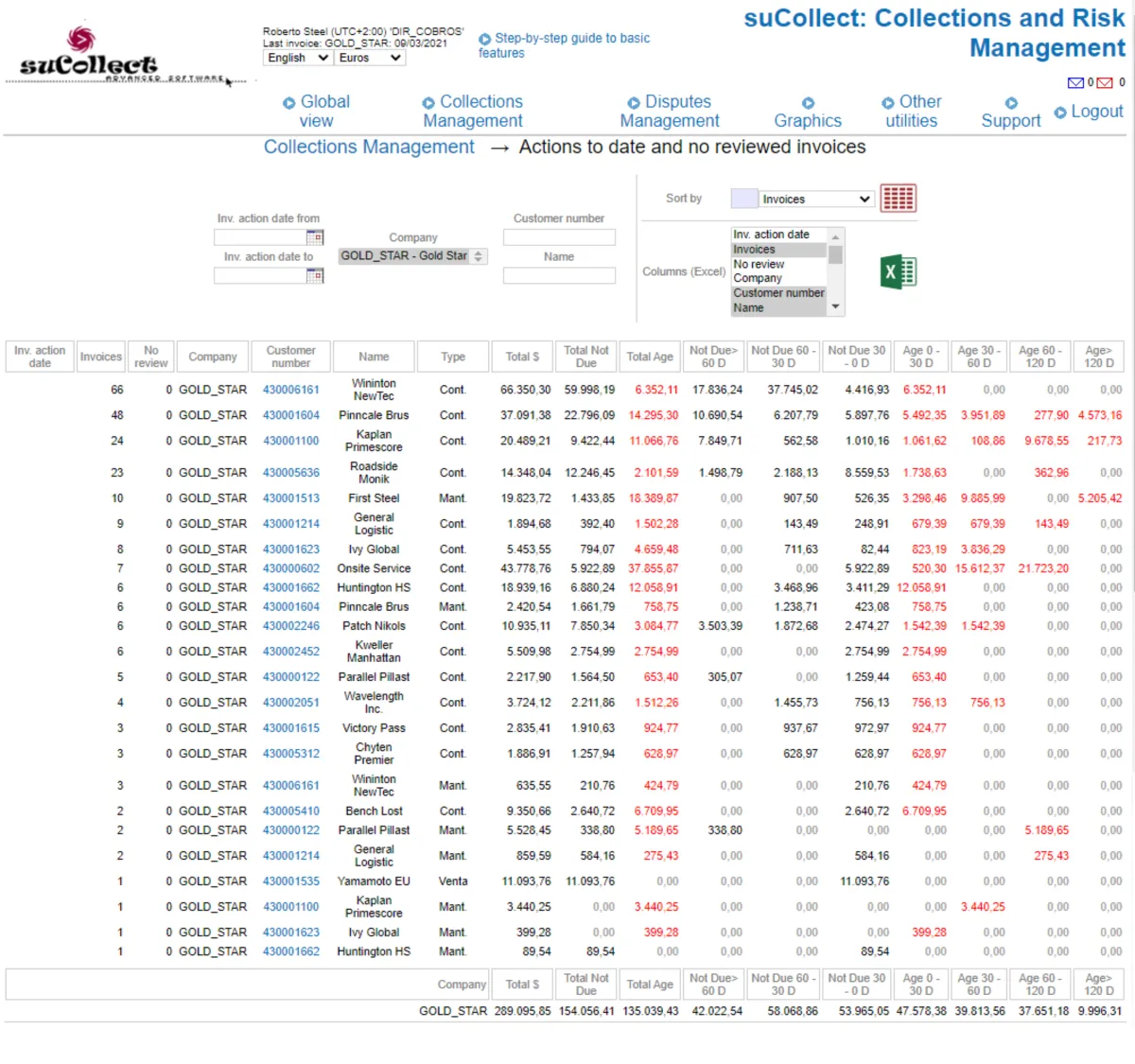
Task: Open customer number 430000602 Onsite Service
Action: click(x=291, y=568)
